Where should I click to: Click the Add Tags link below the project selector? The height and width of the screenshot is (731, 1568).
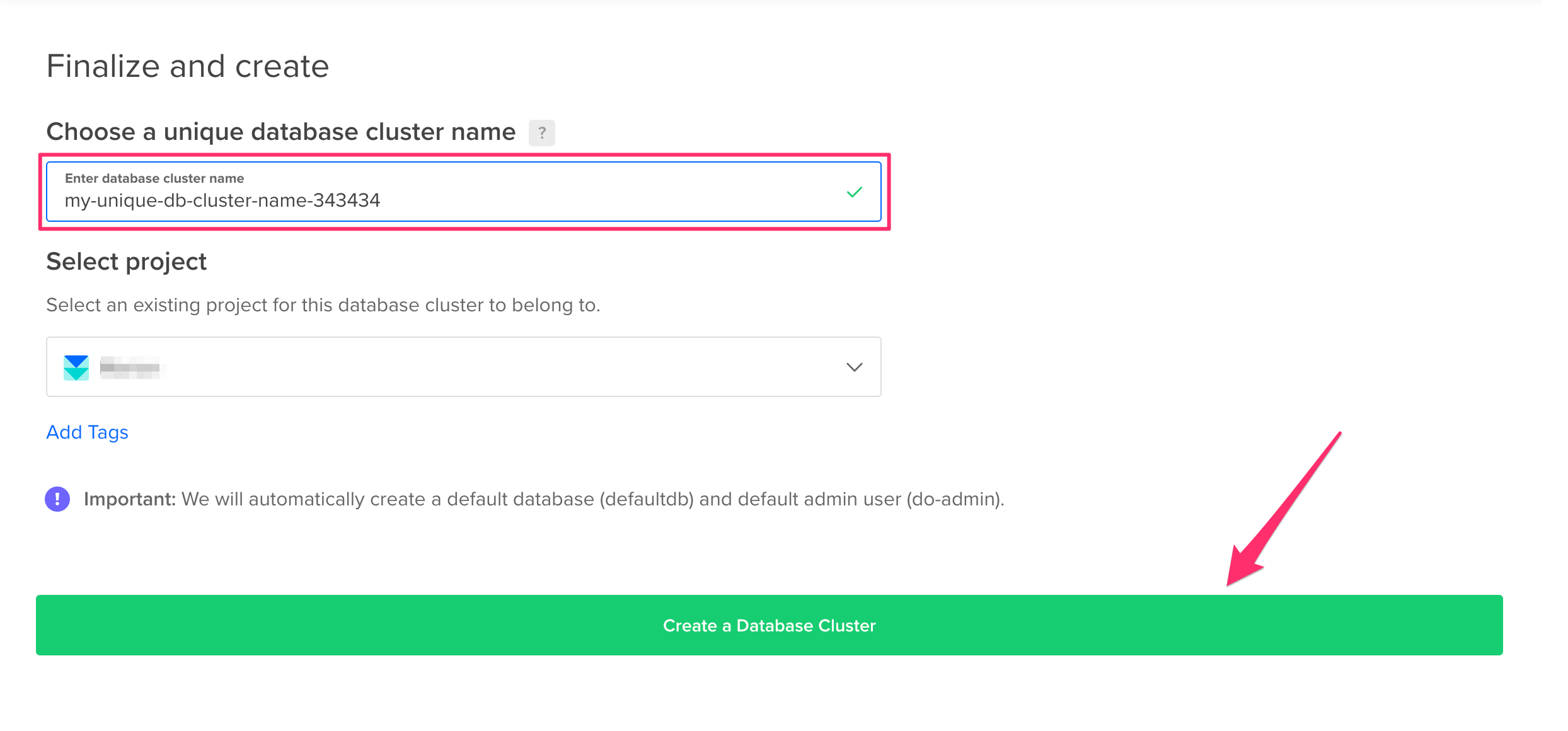(86, 432)
